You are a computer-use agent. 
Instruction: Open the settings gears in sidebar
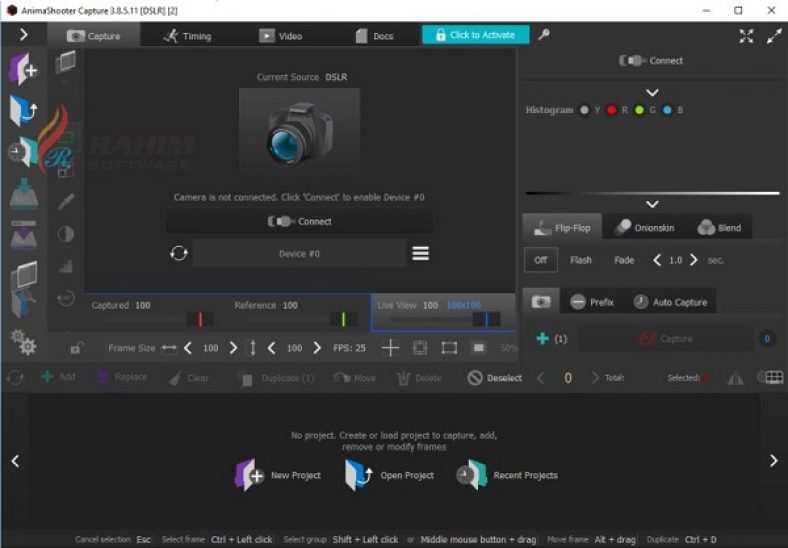pos(23,342)
